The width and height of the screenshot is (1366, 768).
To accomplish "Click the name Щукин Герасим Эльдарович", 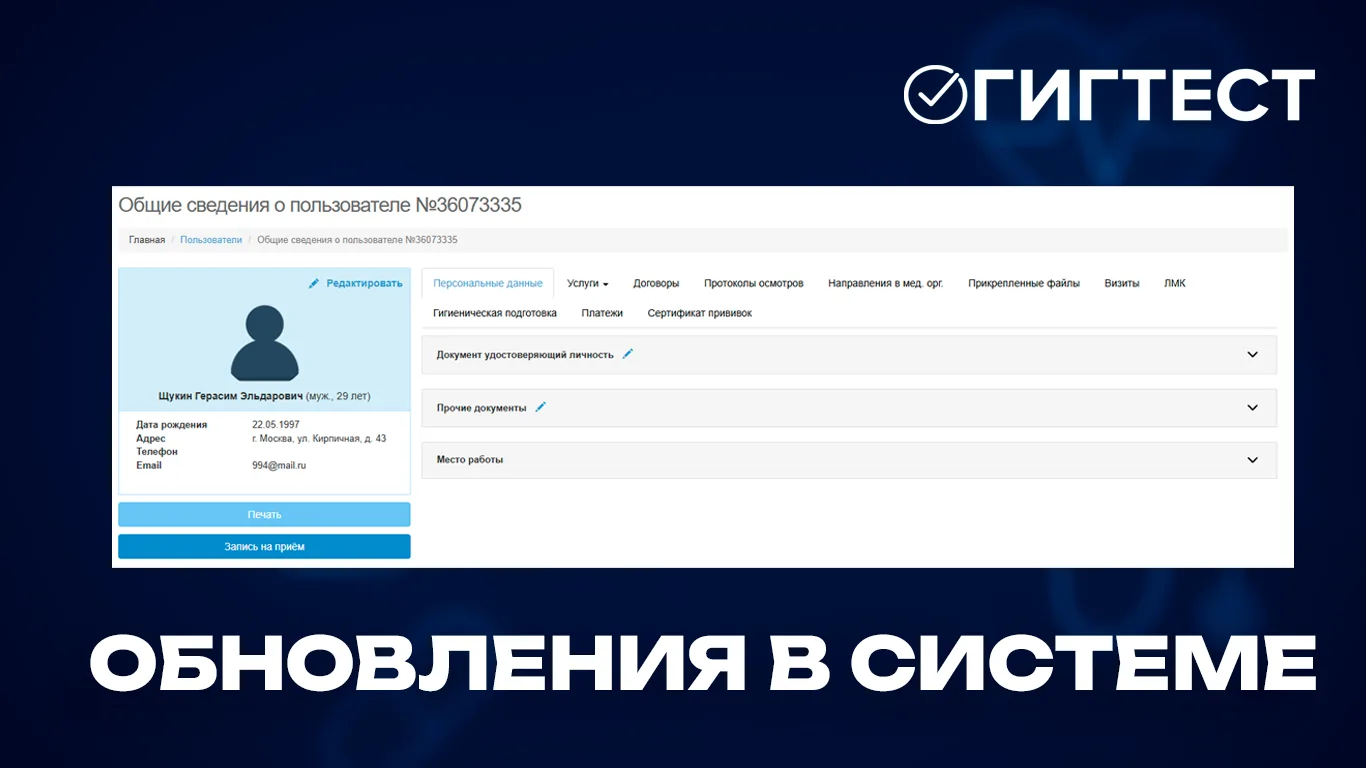I will 230,396.
